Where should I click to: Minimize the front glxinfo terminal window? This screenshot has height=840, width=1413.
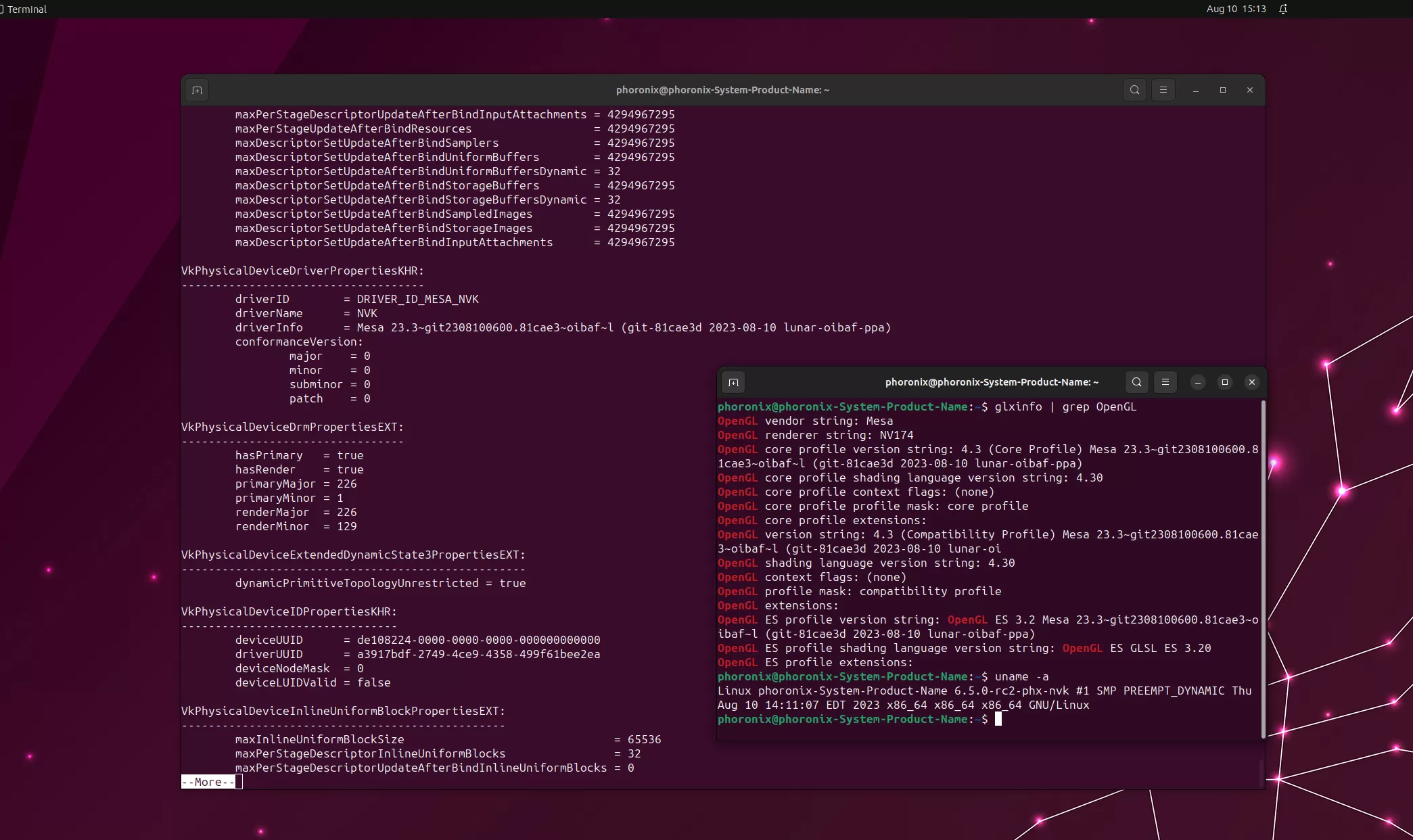1198,382
